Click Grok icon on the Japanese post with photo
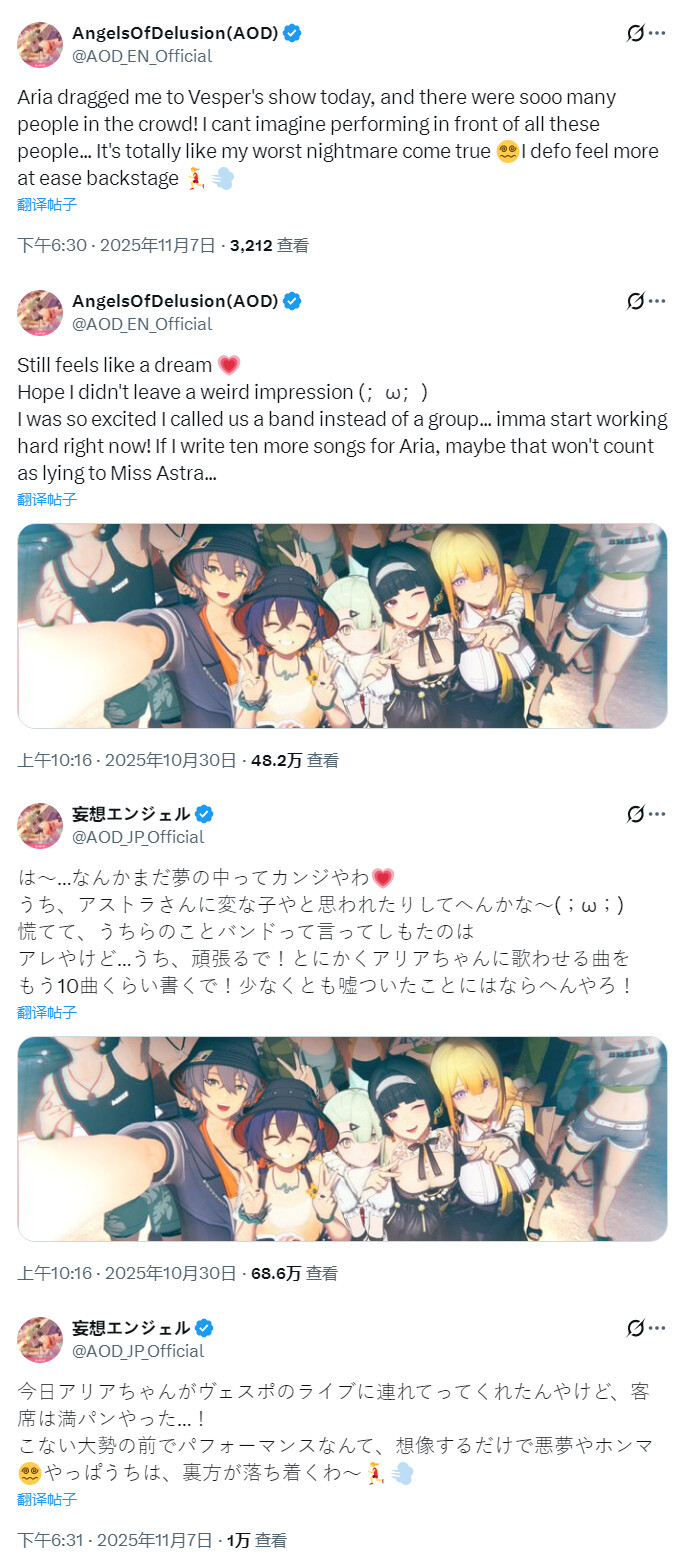Viewport: 686px width, 1564px height. (635, 814)
